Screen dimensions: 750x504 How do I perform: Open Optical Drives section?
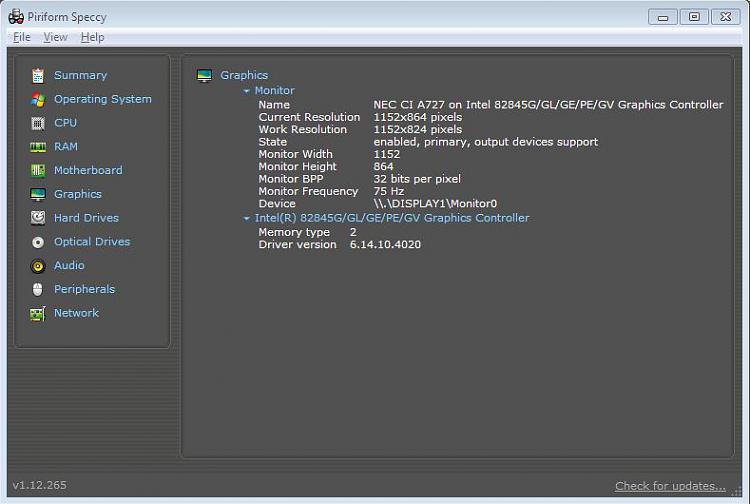point(92,241)
